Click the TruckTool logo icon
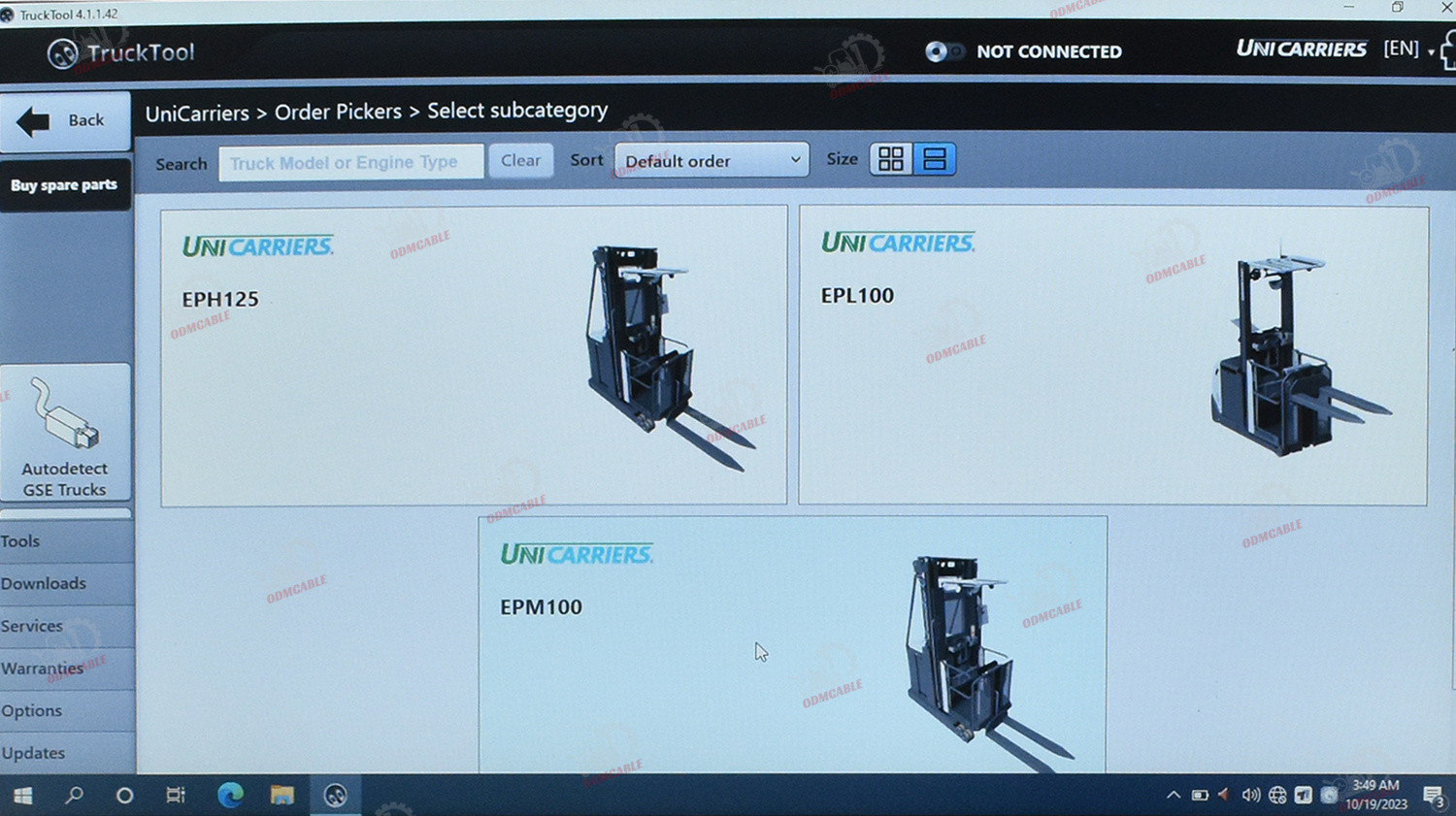This screenshot has width=1456, height=816. click(x=62, y=53)
